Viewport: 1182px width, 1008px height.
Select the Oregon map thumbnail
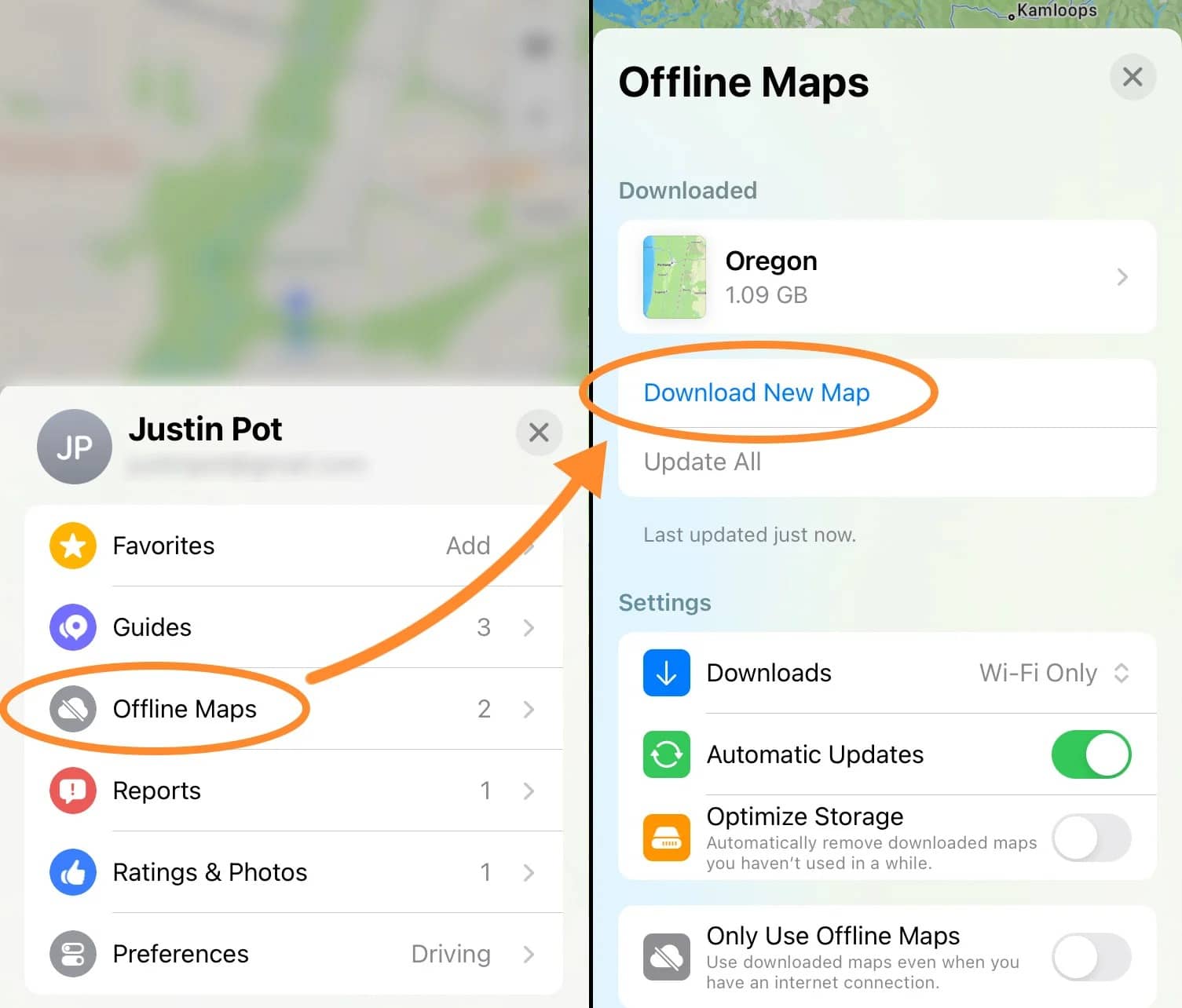tap(675, 277)
